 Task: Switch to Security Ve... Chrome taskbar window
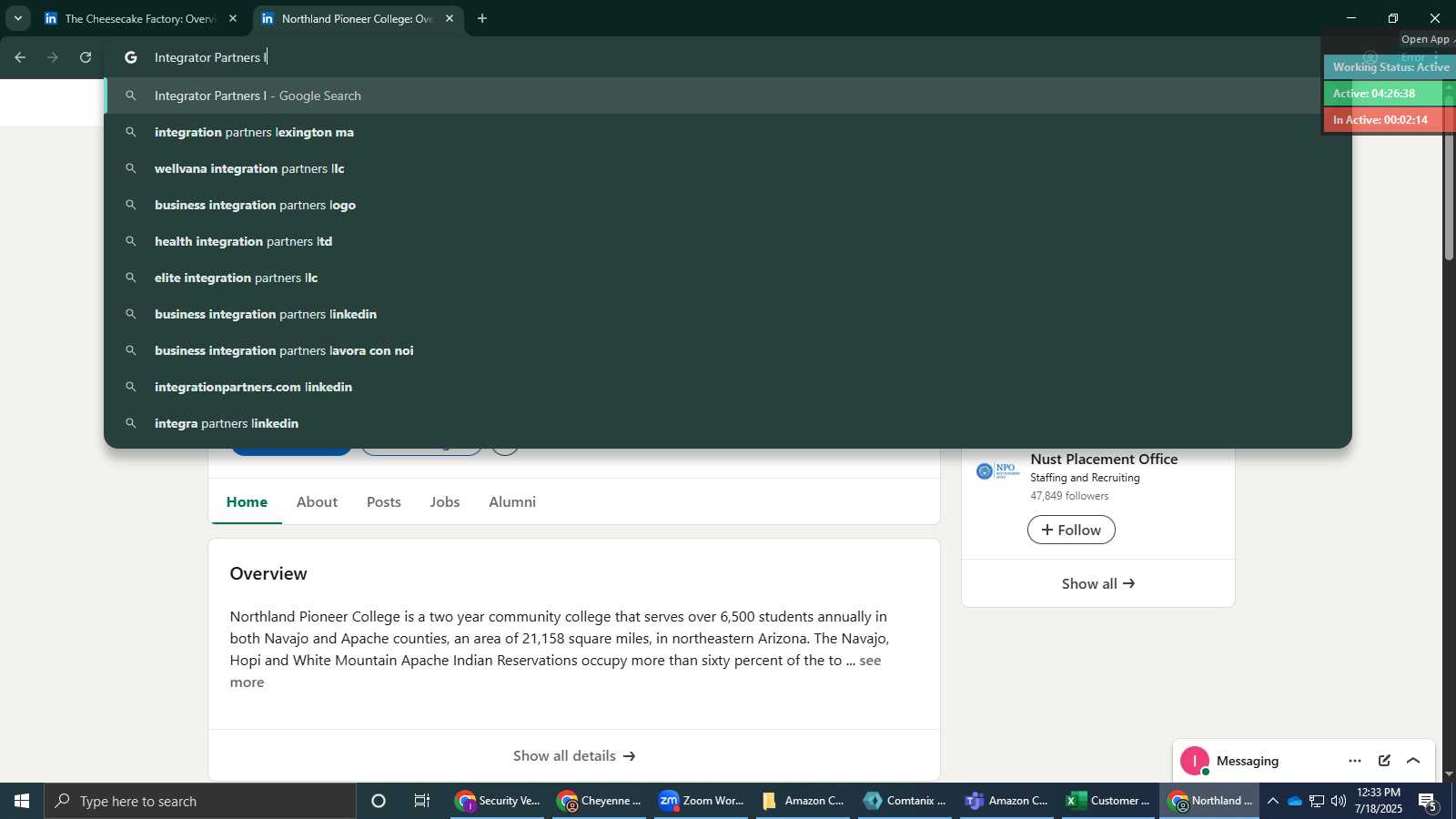pyautogui.click(x=497, y=801)
